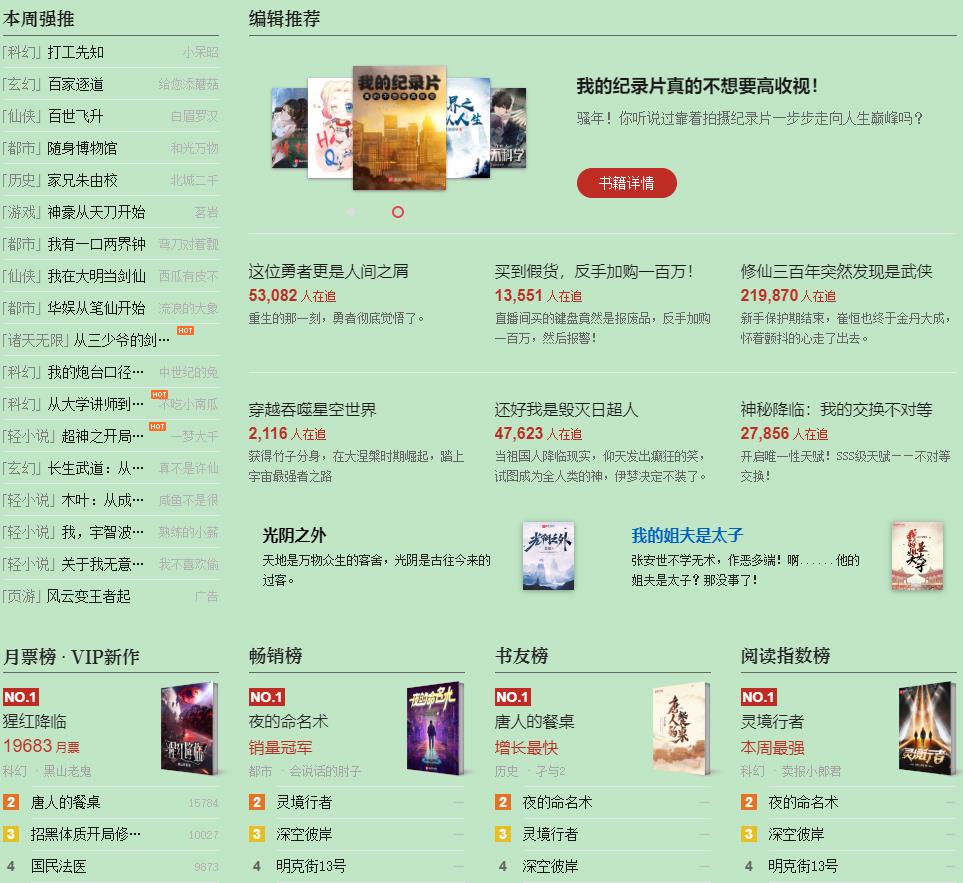Click the NO.1 badge above 唐人的餐桌
Viewport: 963px width, 883px height.
[515, 696]
